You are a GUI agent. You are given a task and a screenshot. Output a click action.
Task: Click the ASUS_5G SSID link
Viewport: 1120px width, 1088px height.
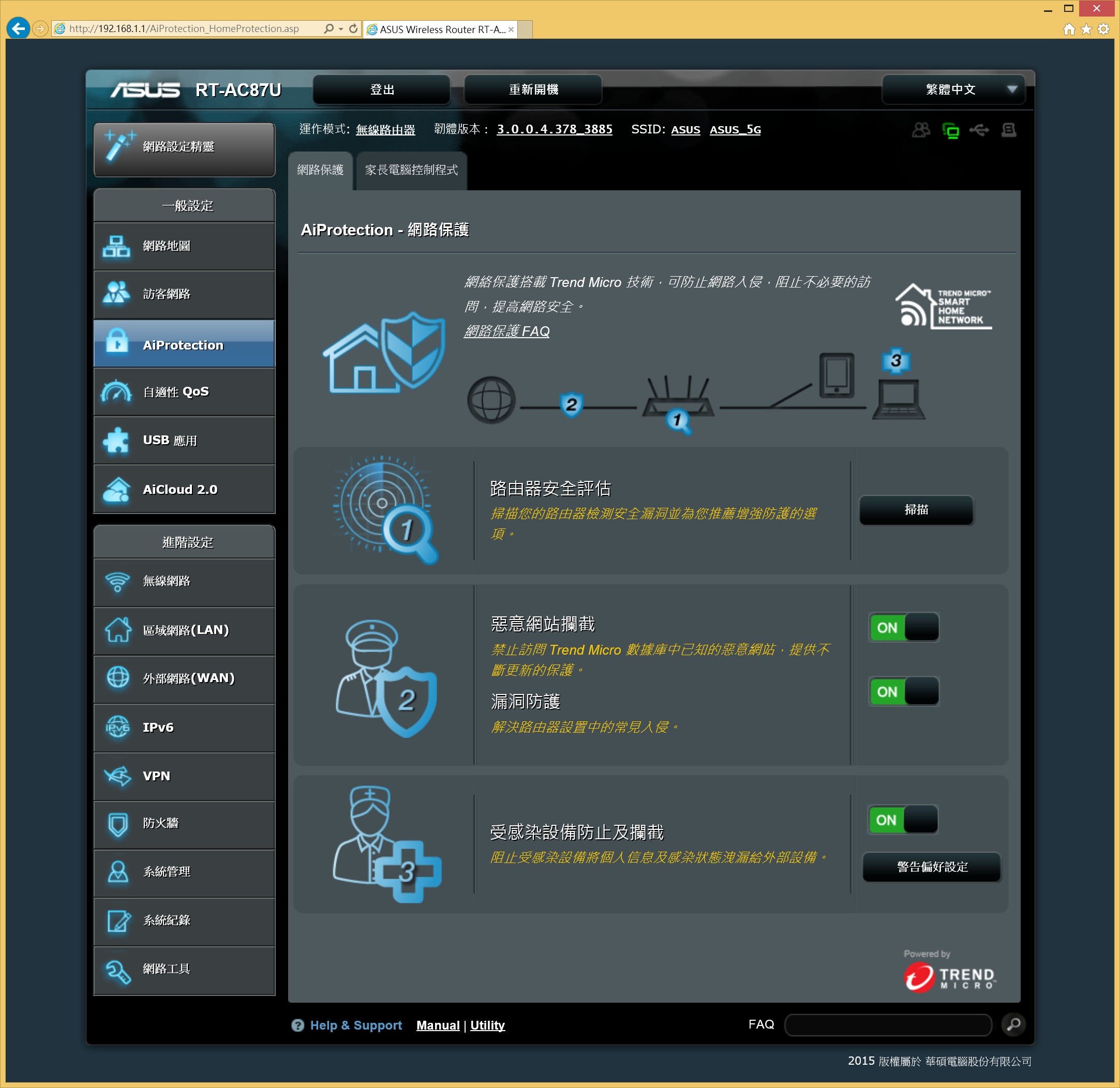pyautogui.click(x=735, y=130)
